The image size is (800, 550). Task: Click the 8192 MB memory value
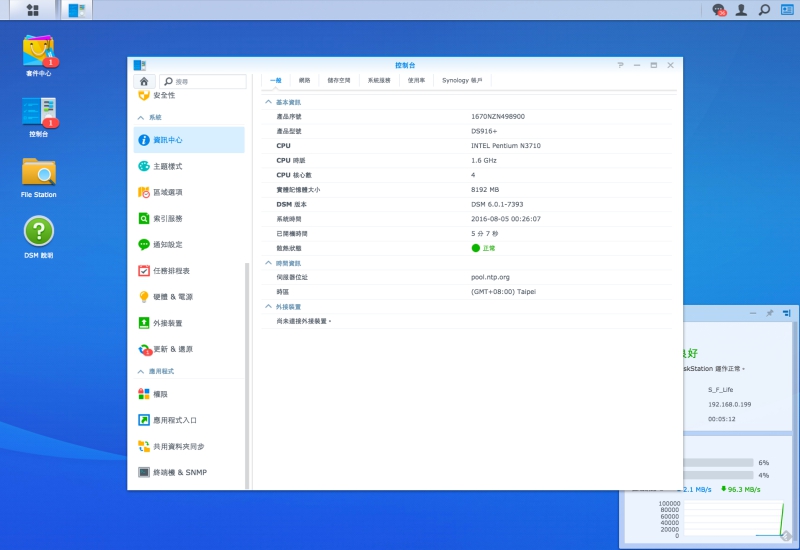(x=485, y=189)
